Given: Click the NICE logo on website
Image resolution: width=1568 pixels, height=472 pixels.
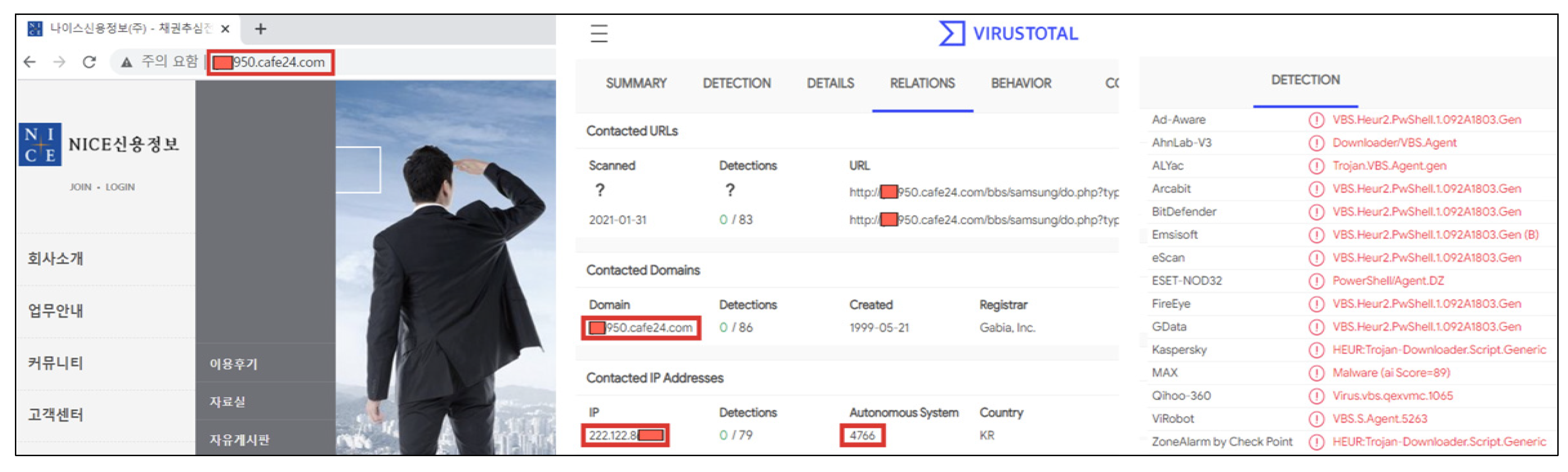Looking at the screenshot, I should [x=40, y=145].
